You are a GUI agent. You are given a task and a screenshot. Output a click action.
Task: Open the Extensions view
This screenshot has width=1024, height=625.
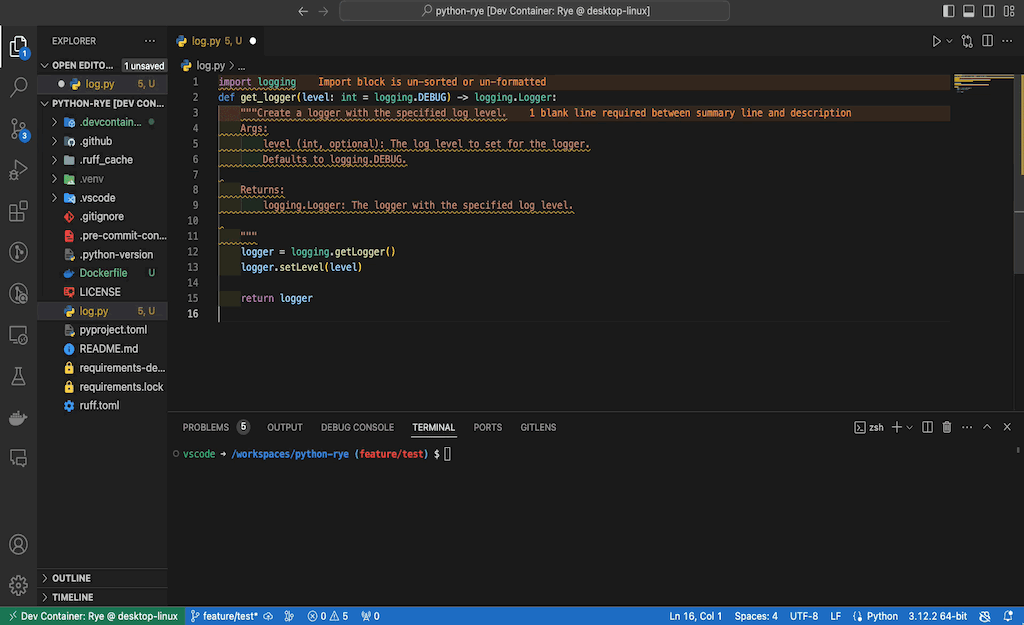click(x=18, y=211)
